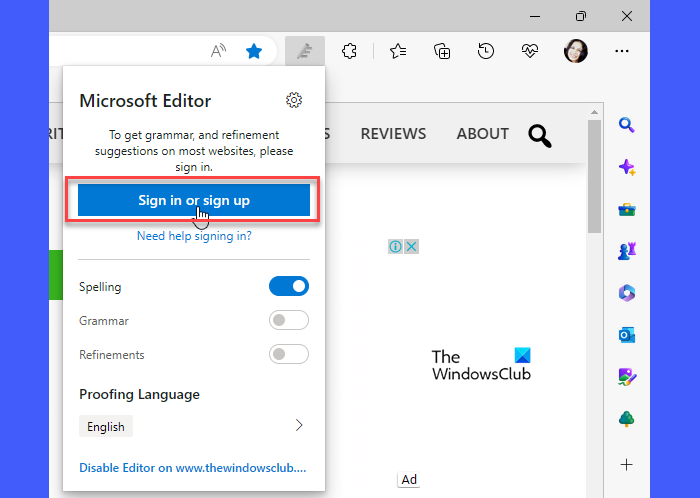
Task: Open sidebar Microsoft 365 icon
Action: coord(627,293)
